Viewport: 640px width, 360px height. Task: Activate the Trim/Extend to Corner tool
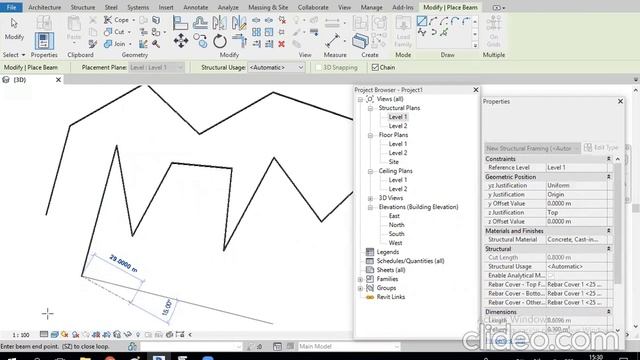click(x=239, y=41)
